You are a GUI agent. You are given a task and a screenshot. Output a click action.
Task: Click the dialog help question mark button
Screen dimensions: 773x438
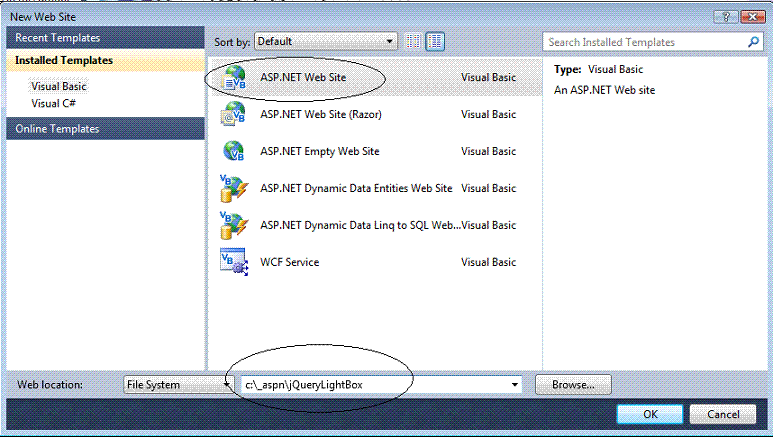(x=726, y=17)
